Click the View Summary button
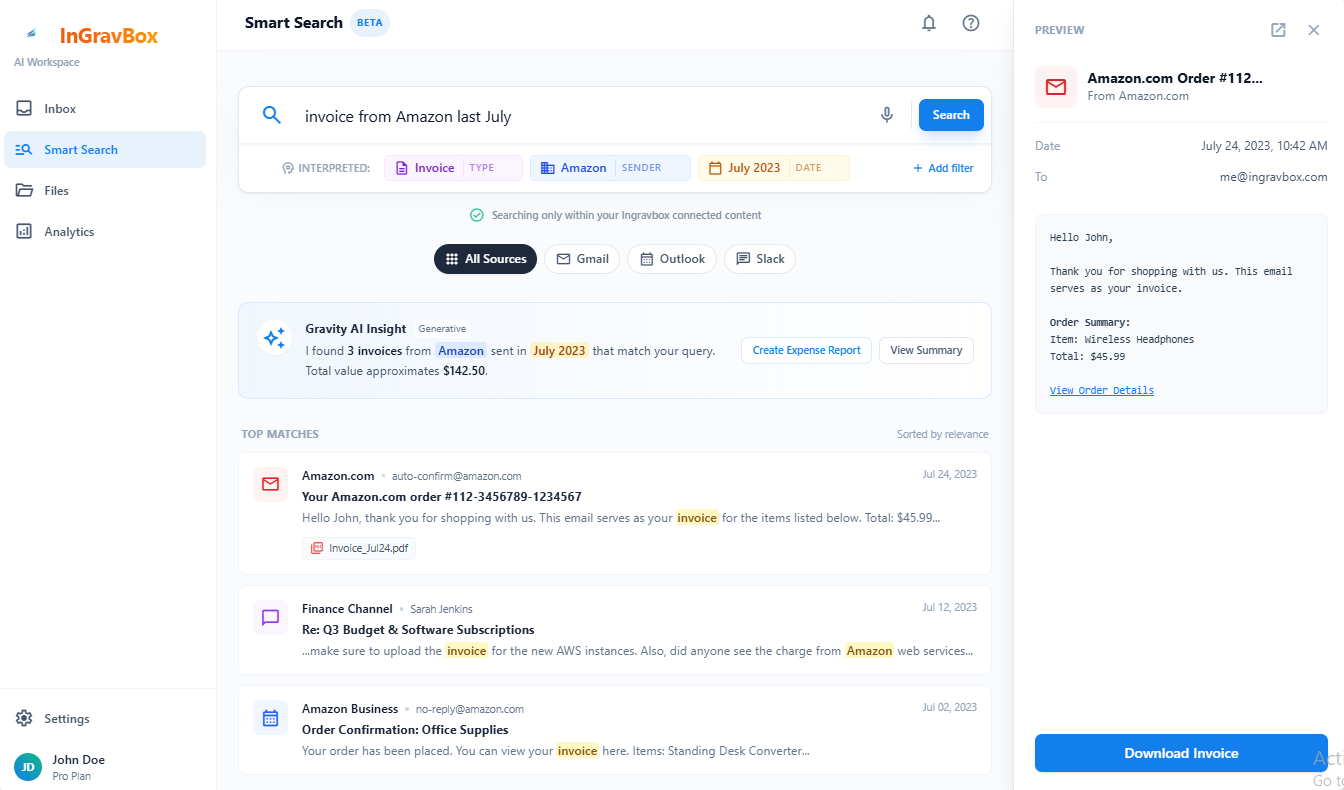 (x=926, y=350)
